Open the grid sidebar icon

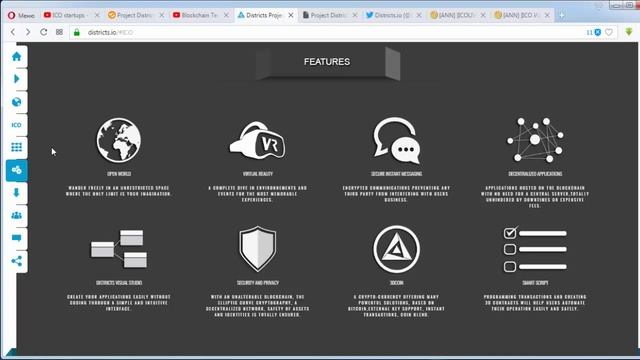[16, 147]
